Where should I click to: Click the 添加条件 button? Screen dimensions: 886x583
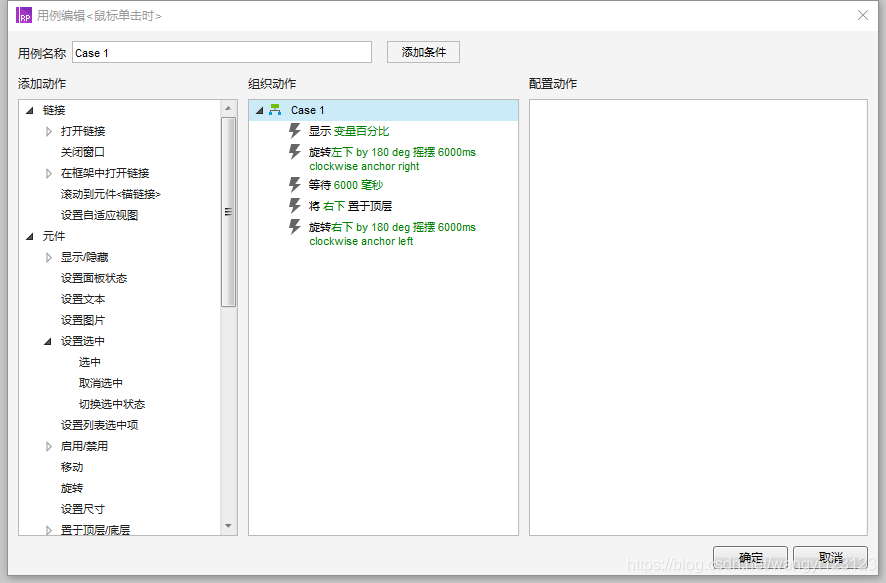point(423,52)
